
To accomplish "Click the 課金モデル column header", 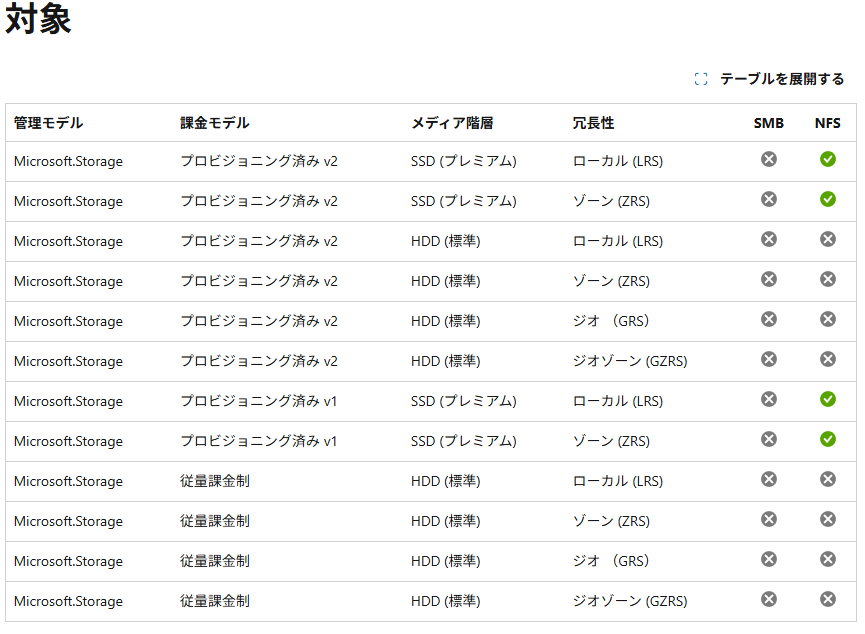I will coord(215,123).
